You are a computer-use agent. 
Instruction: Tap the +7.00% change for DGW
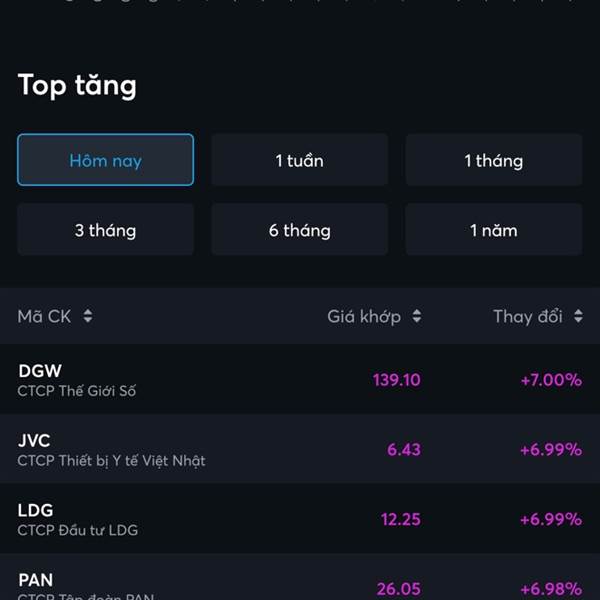(551, 380)
